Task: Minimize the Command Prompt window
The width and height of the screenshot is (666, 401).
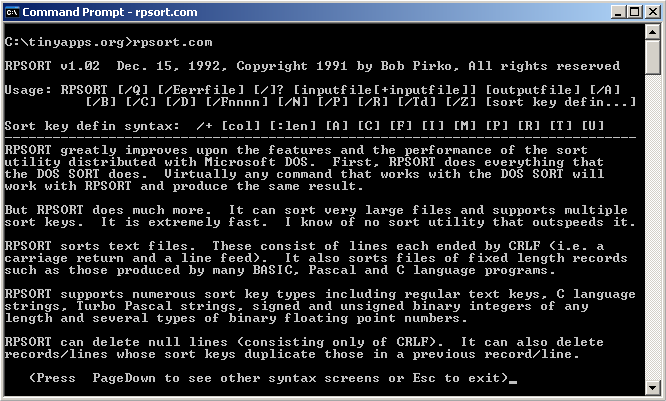Action: pos(618,12)
